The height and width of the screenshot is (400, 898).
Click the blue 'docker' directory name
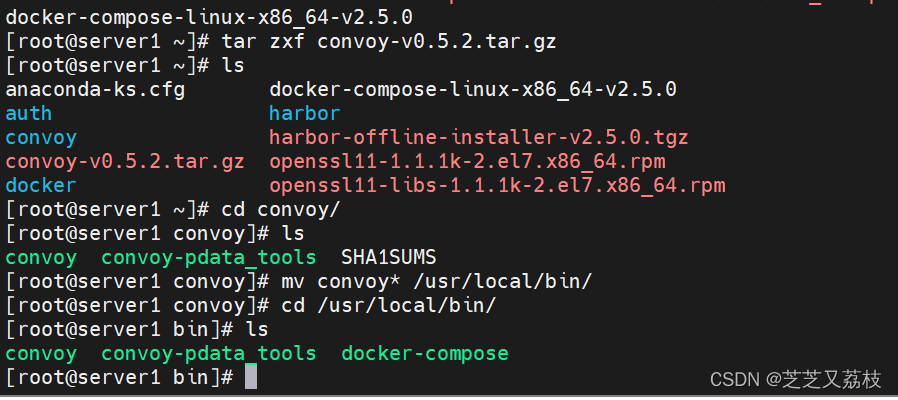(41, 186)
